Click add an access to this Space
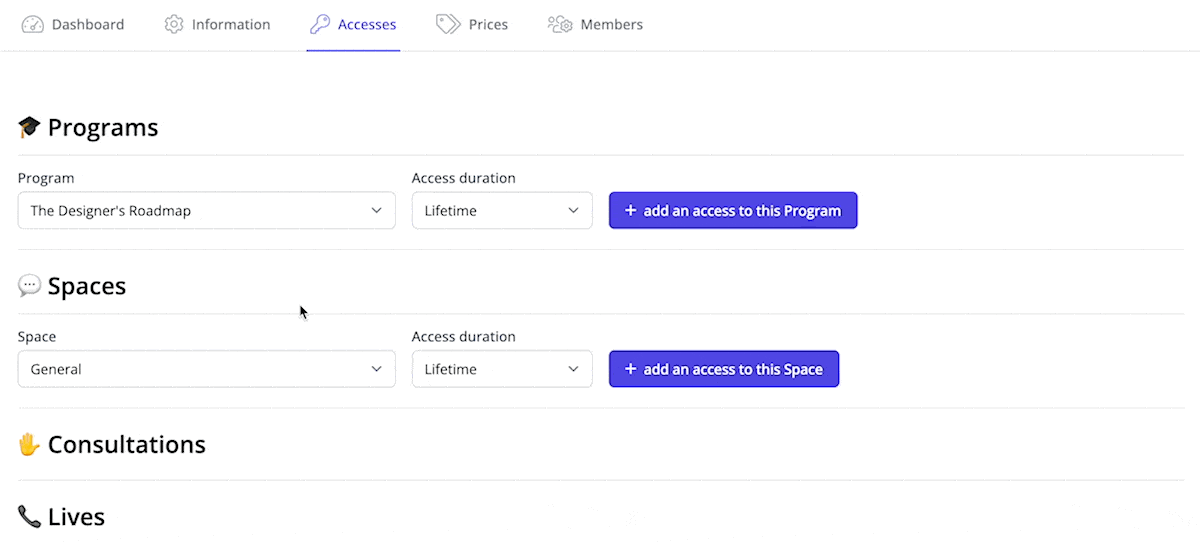The width and height of the screenshot is (1200, 542). [724, 369]
